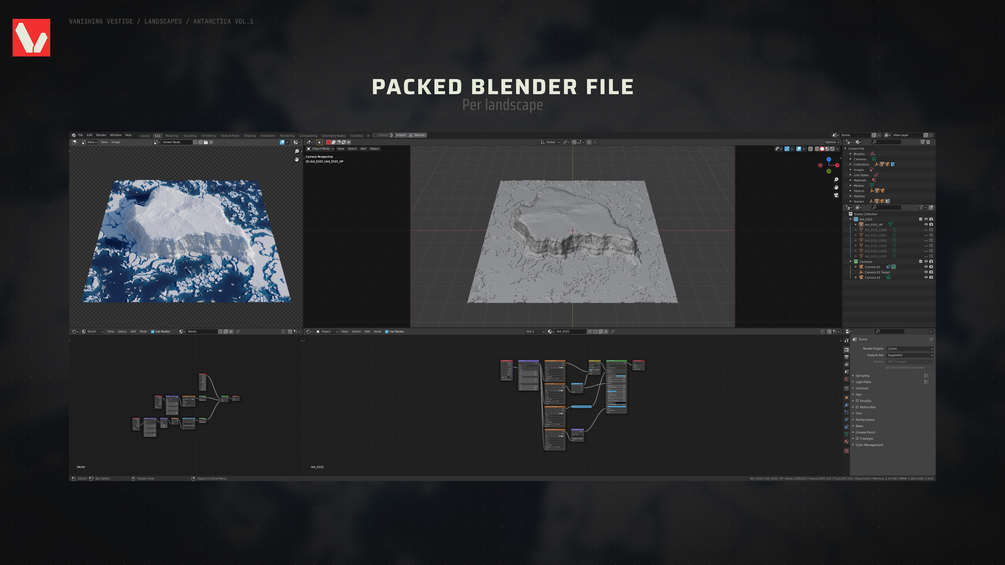Open the World properties tab icon

(847, 379)
